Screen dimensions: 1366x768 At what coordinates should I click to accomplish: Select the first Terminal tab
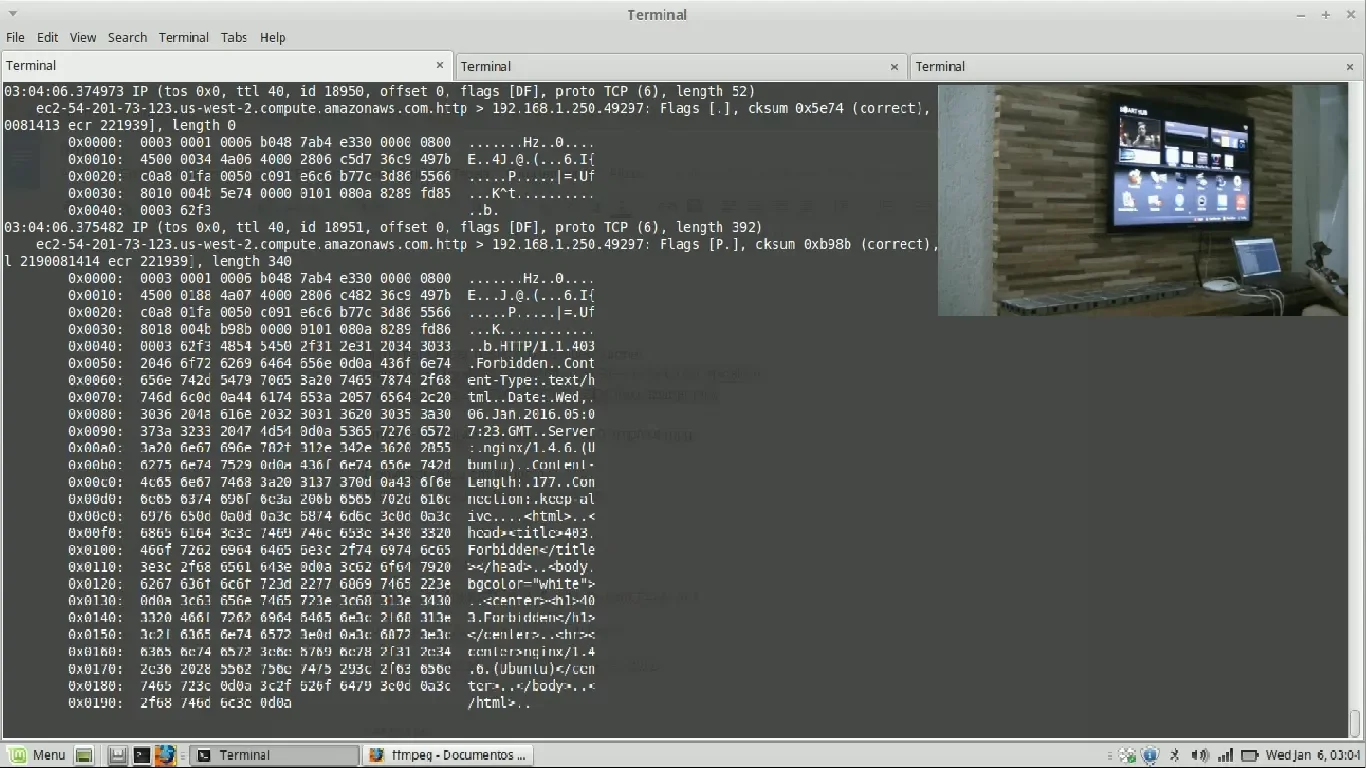[x=226, y=65]
